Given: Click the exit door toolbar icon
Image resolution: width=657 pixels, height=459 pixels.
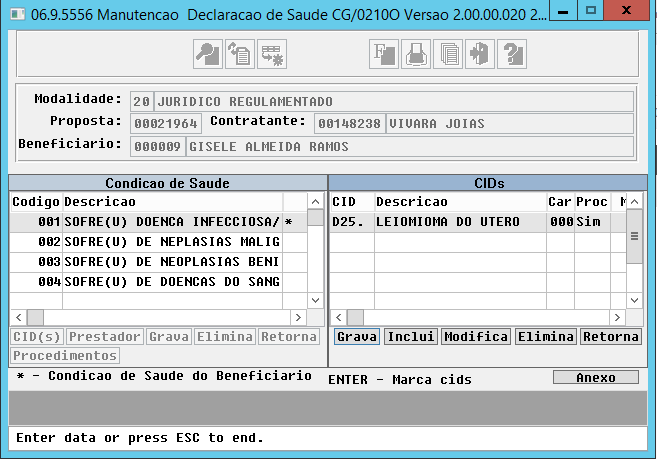Looking at the screenshot, I should [480, 54].
